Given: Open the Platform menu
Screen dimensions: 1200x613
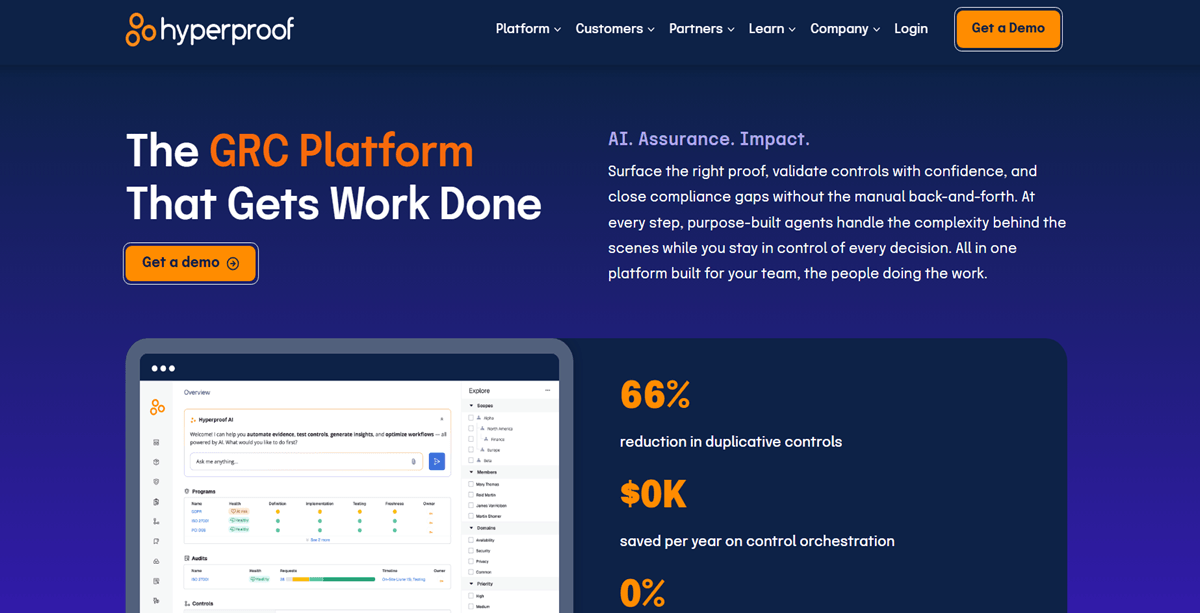Looking at the screenshot, I should pyautogui.click(x=528, y=29).
